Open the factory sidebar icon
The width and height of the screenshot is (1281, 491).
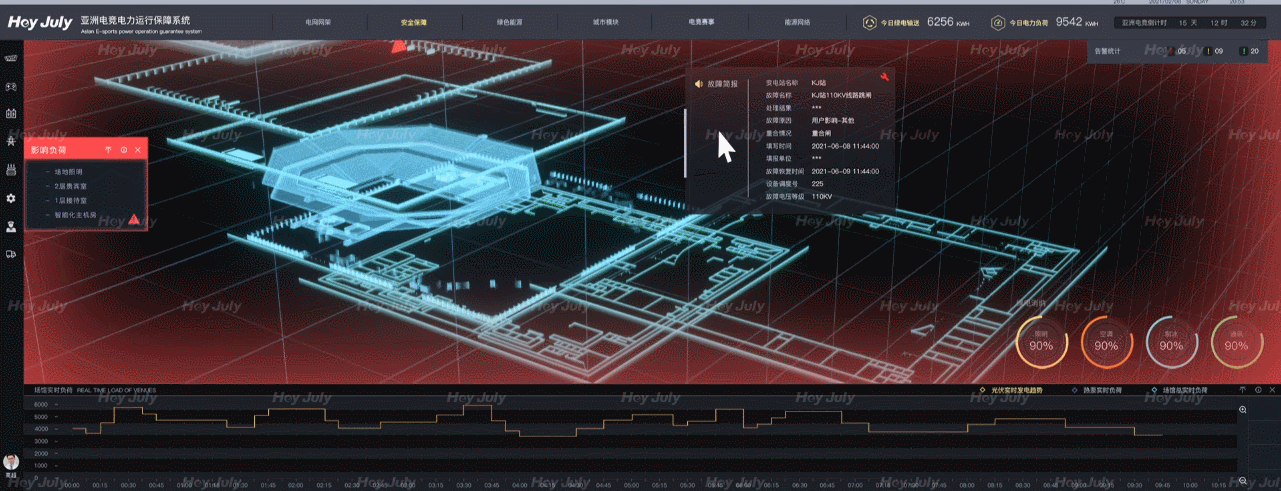(x=11, y=170)
